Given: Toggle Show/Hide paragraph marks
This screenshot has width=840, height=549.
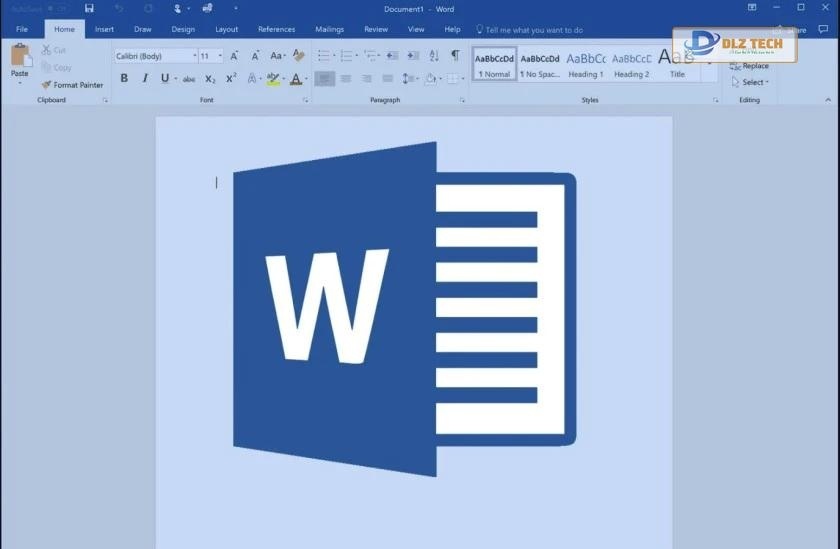Looking at the screenshot, I should 455,56.
